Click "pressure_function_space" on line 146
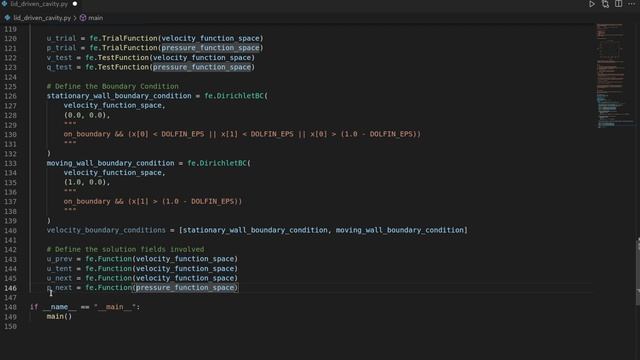 click(185, 288)
